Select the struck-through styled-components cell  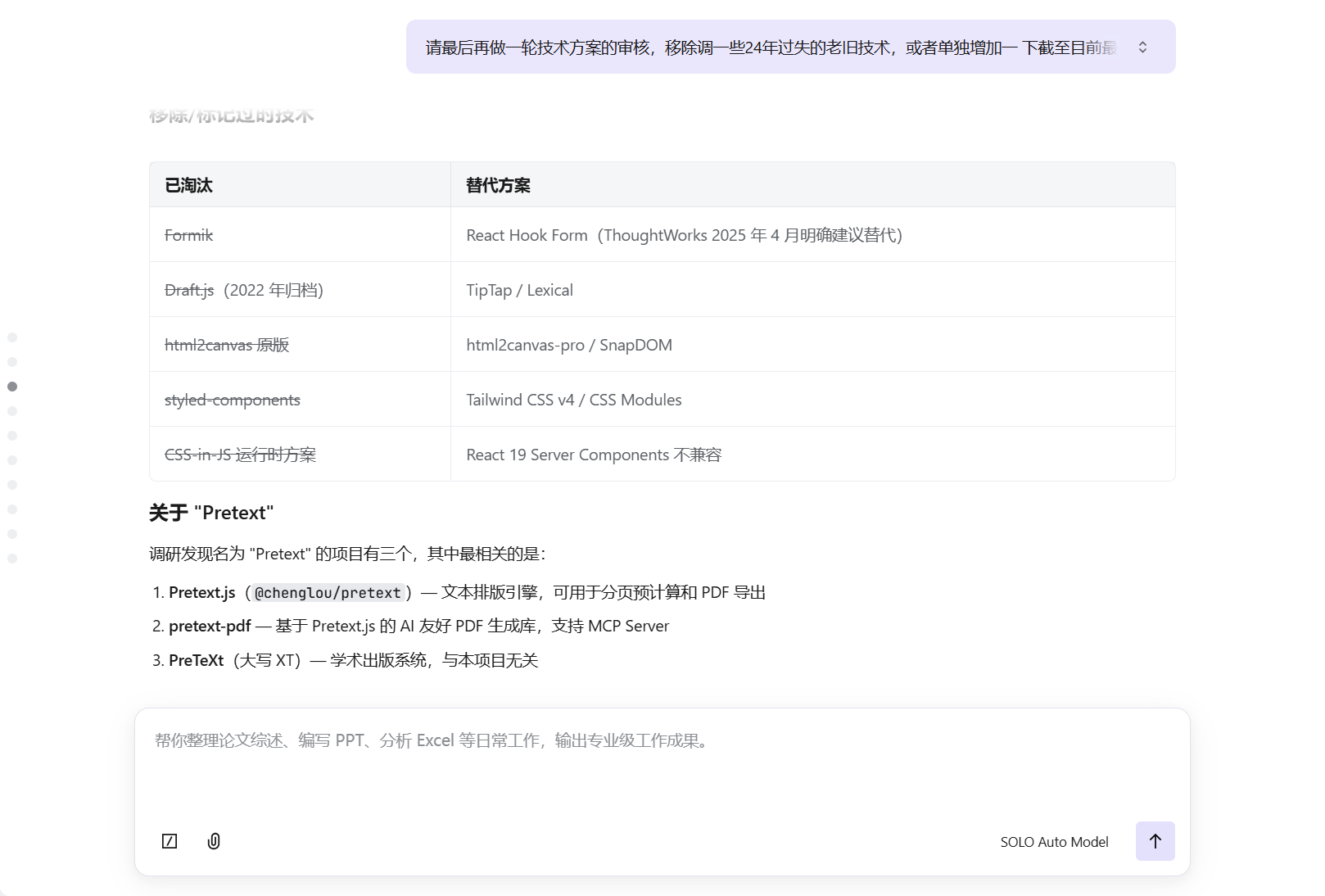point(233,400)
